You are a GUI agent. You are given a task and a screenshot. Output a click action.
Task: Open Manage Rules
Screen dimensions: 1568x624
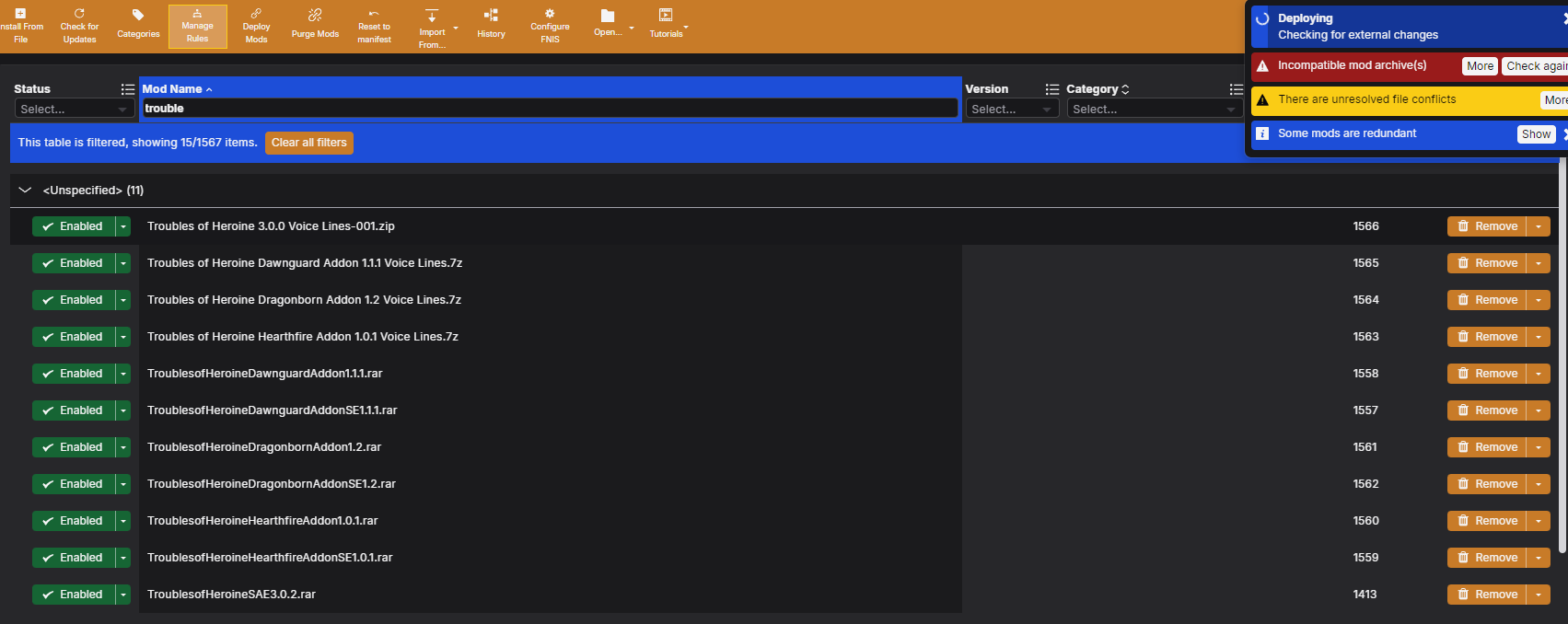(197, 26)
